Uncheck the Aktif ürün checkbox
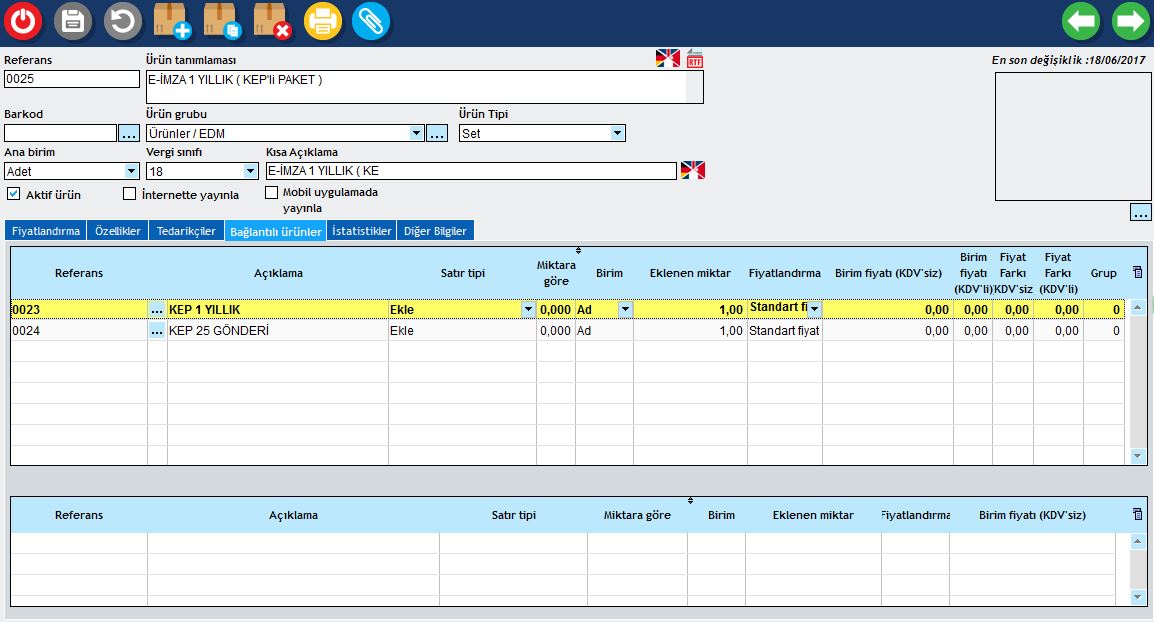This screenshot has height=622, width=1154. point(14,194)
